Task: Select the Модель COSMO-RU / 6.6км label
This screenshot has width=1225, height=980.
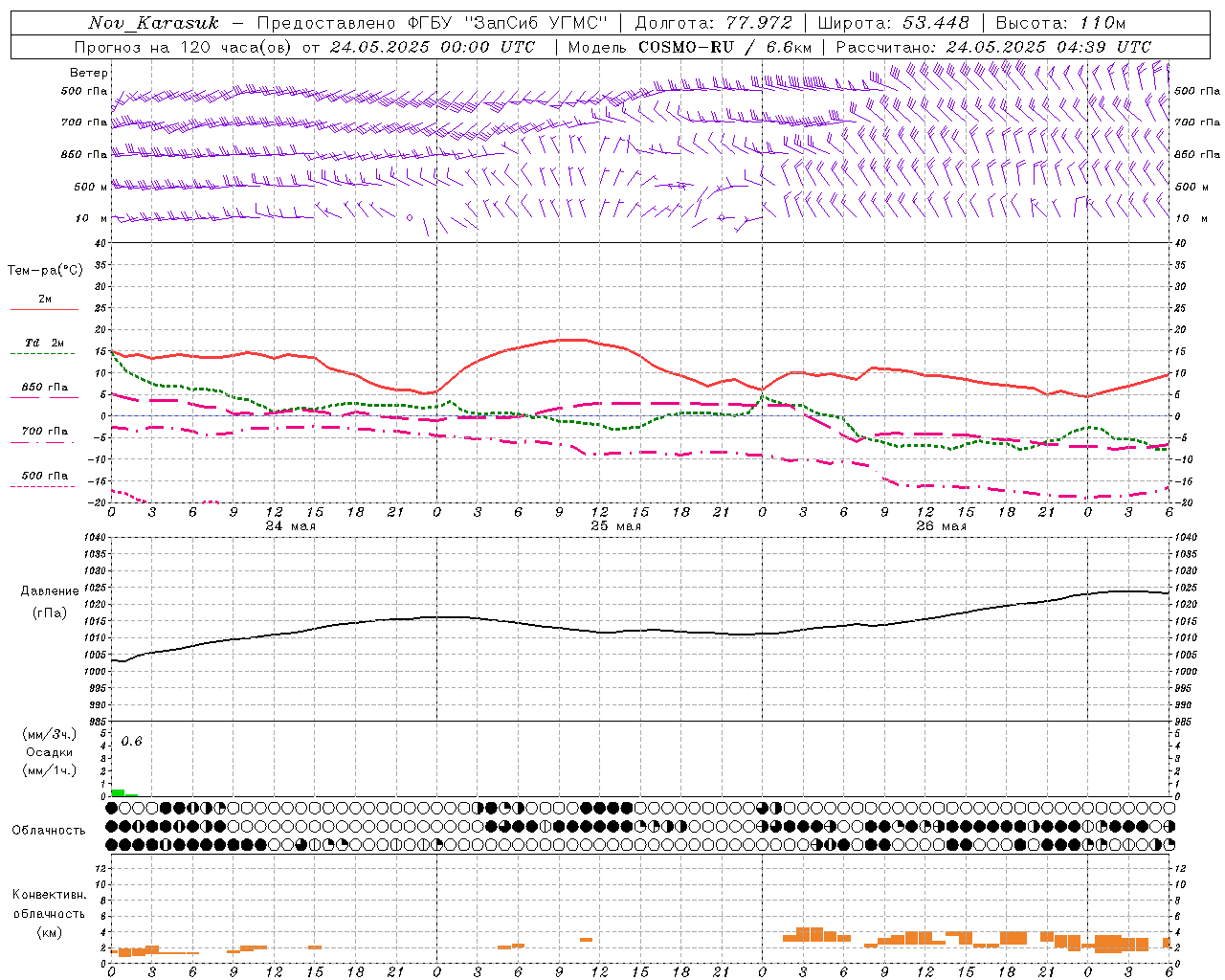Action: (690, 47)
